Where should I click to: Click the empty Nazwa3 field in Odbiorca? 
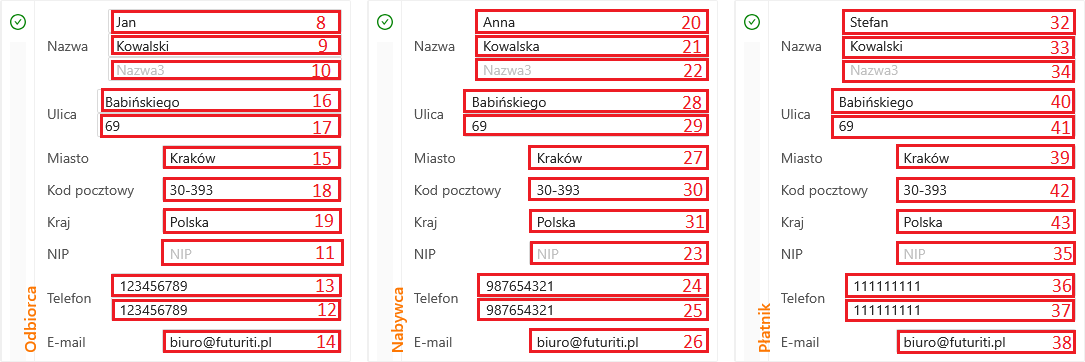point(226,70)
